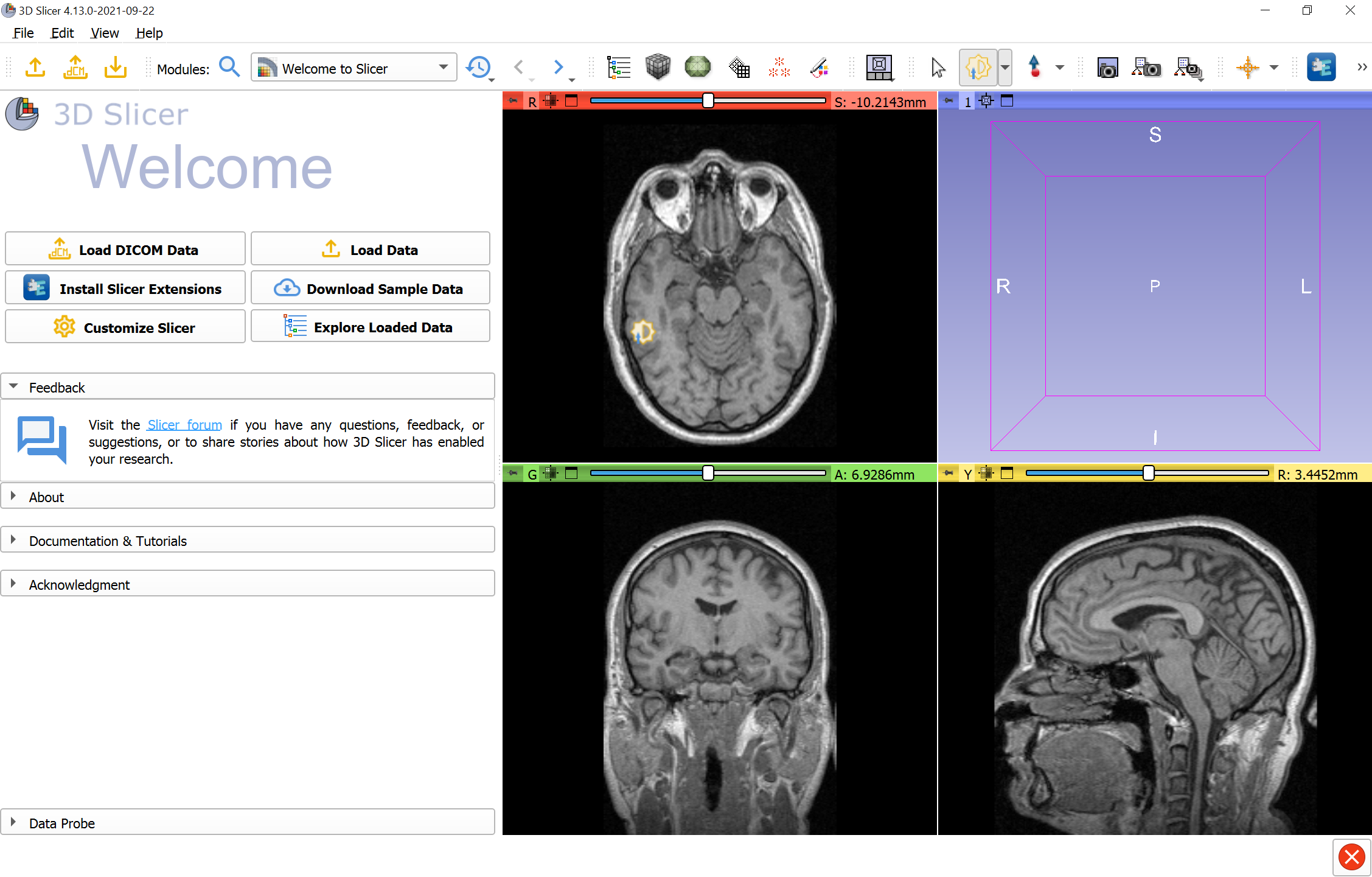
Task: Open the Slicer forum link
Action: (x=184, y=425)
